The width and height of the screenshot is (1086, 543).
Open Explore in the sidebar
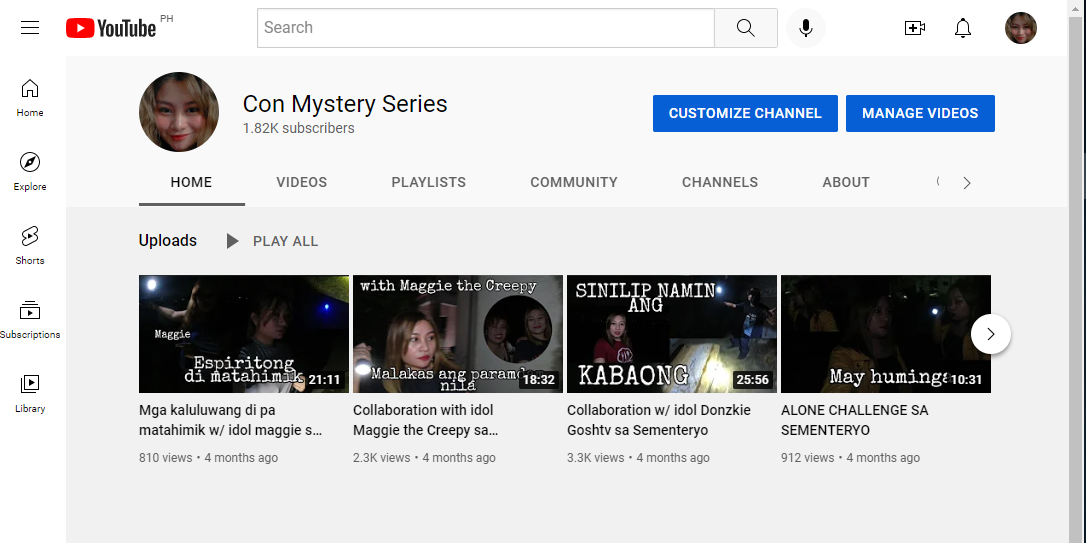(x=30, y=172)
